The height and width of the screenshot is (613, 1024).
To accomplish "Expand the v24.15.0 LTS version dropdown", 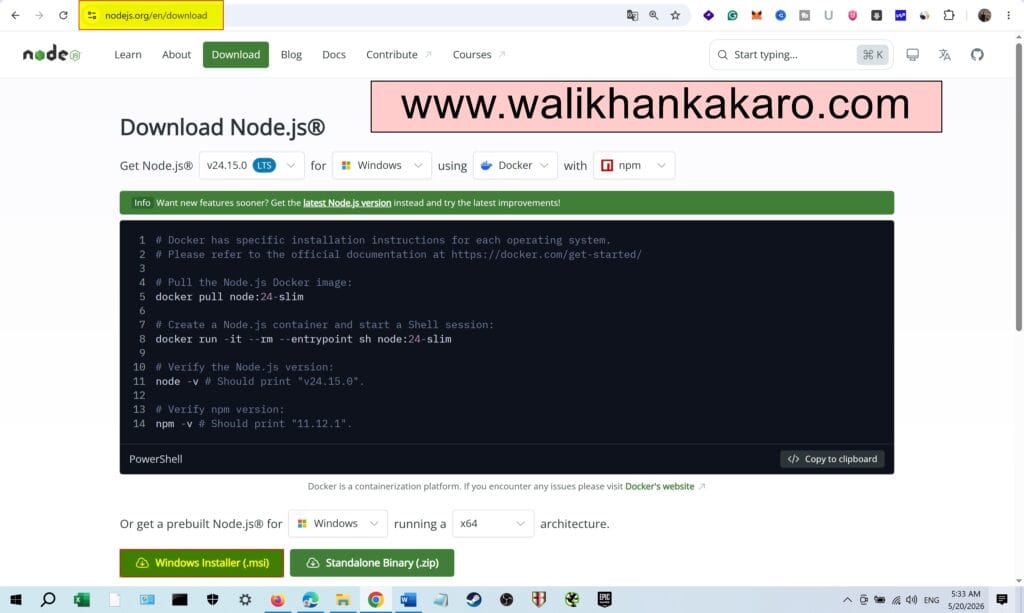I will point(251,165).
